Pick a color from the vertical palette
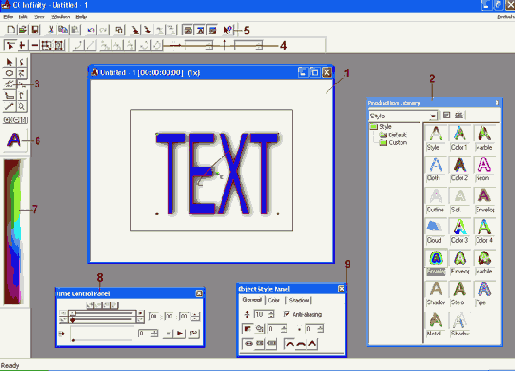The width and height of the screenshot is (515, 371). coord(13,231)
